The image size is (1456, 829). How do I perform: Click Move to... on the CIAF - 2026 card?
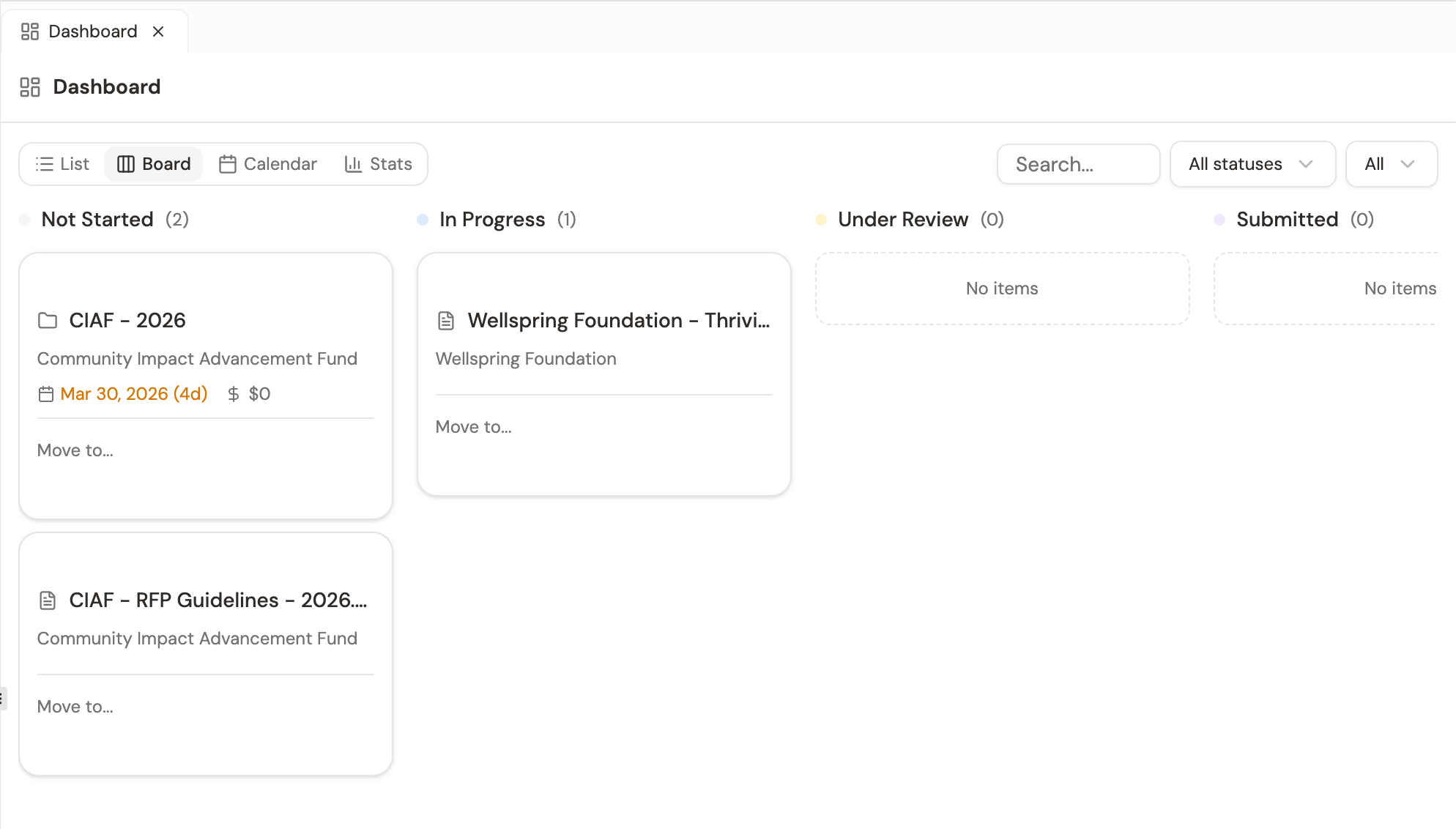75,450
